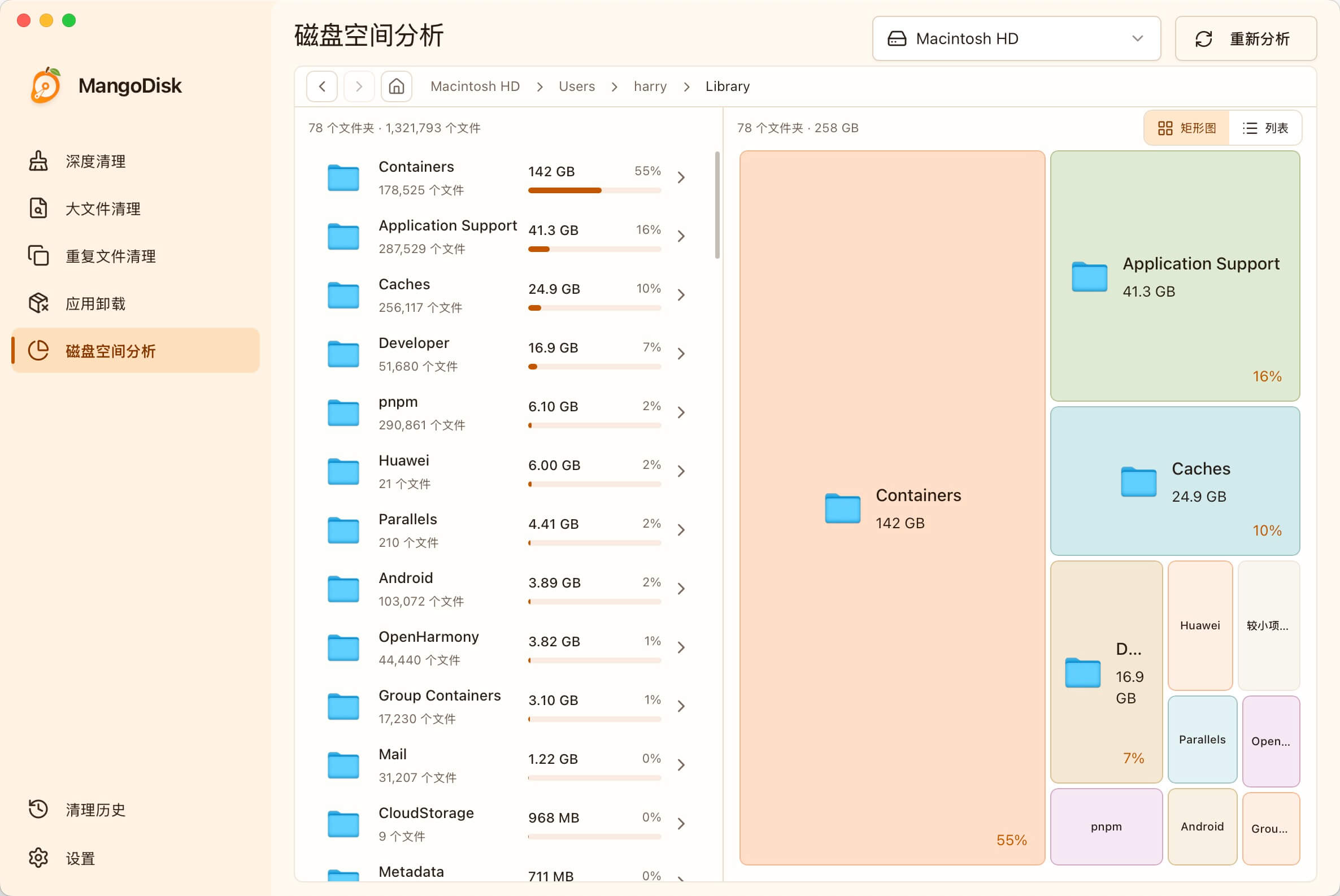Select Parallels block in treemap
Viewport: 1340px width, 896px height.
click(x=1202, y=739)
